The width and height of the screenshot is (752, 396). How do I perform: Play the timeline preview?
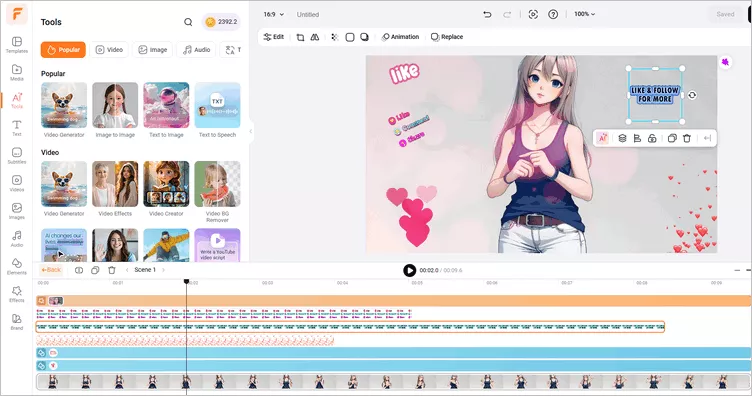[409, 270]
